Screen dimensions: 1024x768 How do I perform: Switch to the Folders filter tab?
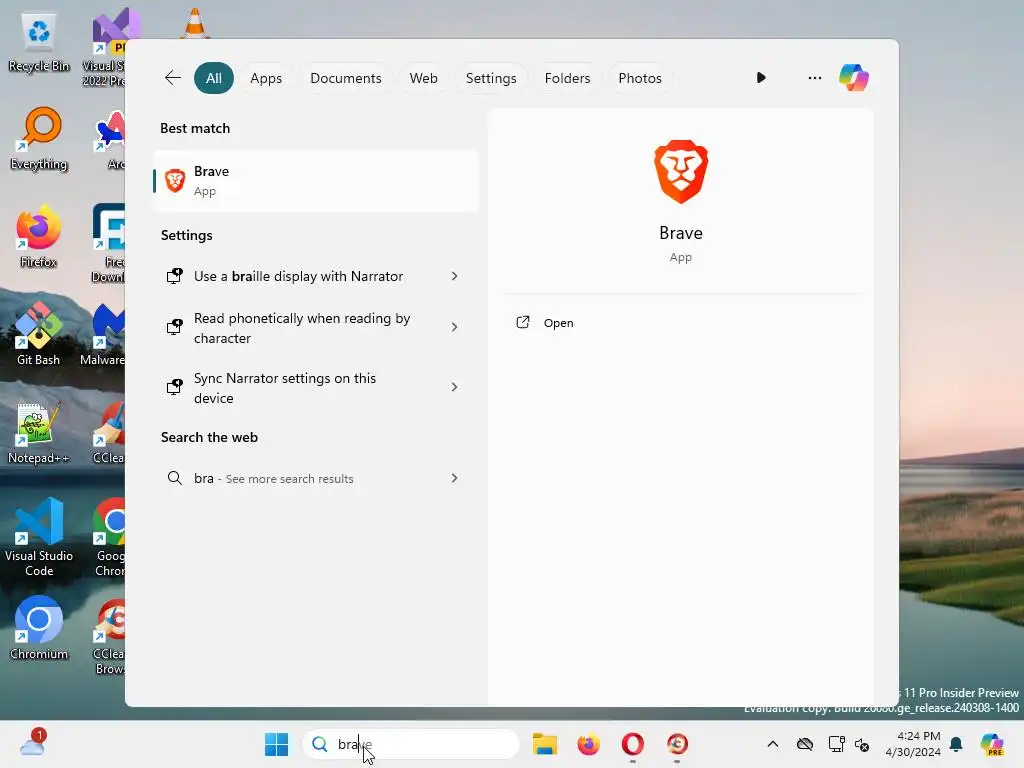tap(567, 78)
